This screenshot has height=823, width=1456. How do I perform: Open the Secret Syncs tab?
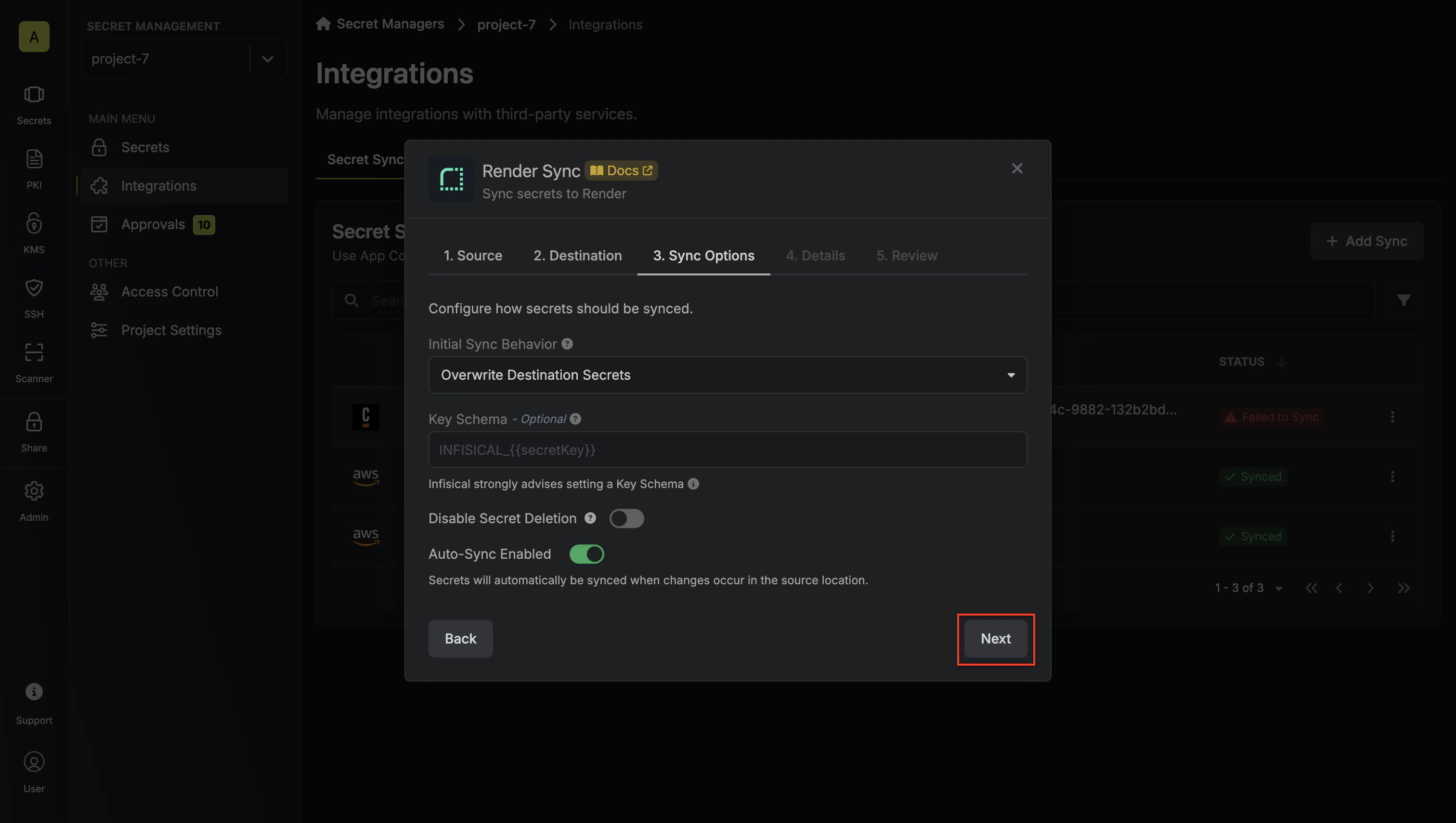(x=365, y=159)
